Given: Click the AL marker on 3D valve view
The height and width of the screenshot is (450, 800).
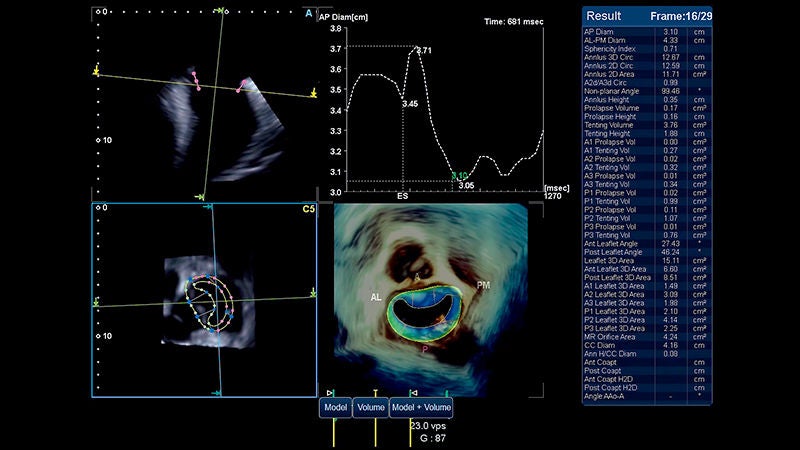Looking at the screenshot, I should point(376,297).
